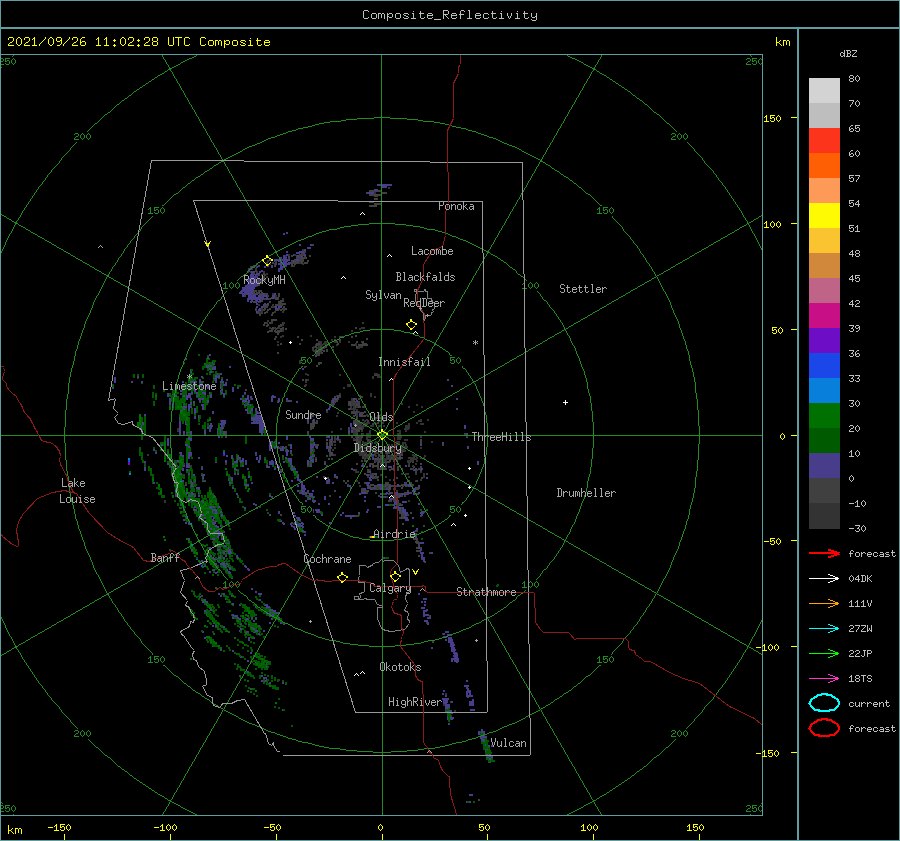Click the Cochrane label
The image size is (900, 841).
pyautogui.click(x=327, y=559)
